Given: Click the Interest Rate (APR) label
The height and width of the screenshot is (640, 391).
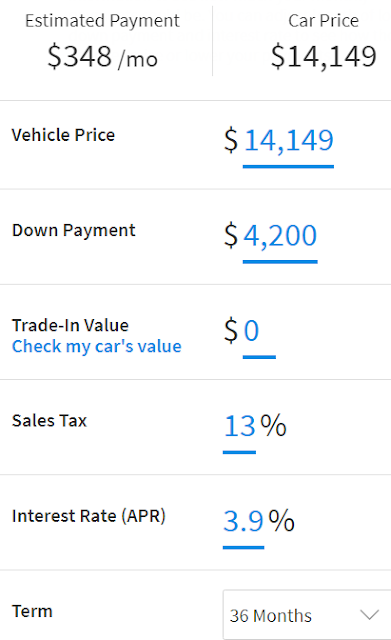Looking at the screenshot, I should [x=89, y=516].
